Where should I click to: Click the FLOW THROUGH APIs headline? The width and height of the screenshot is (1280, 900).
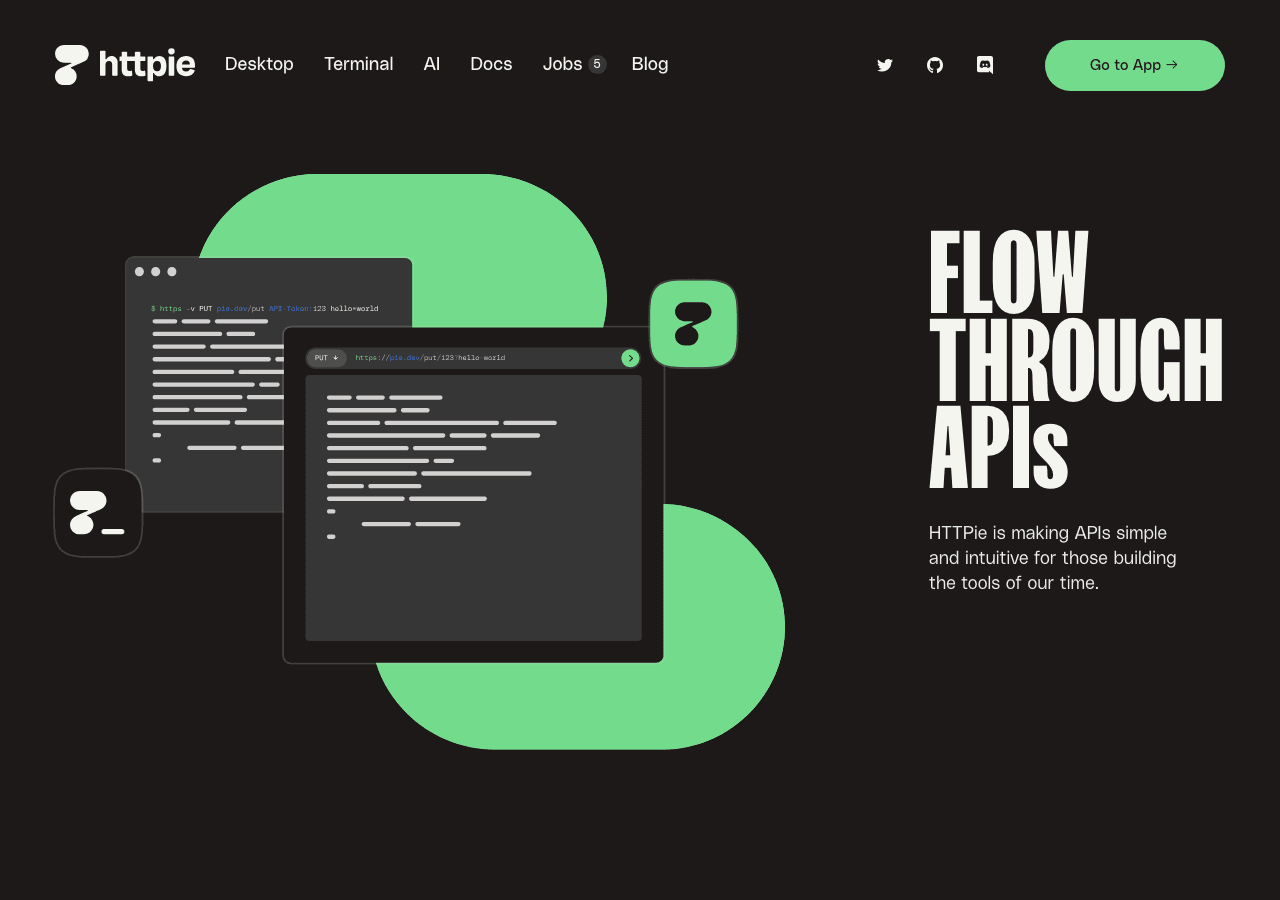click(1076, 359)
